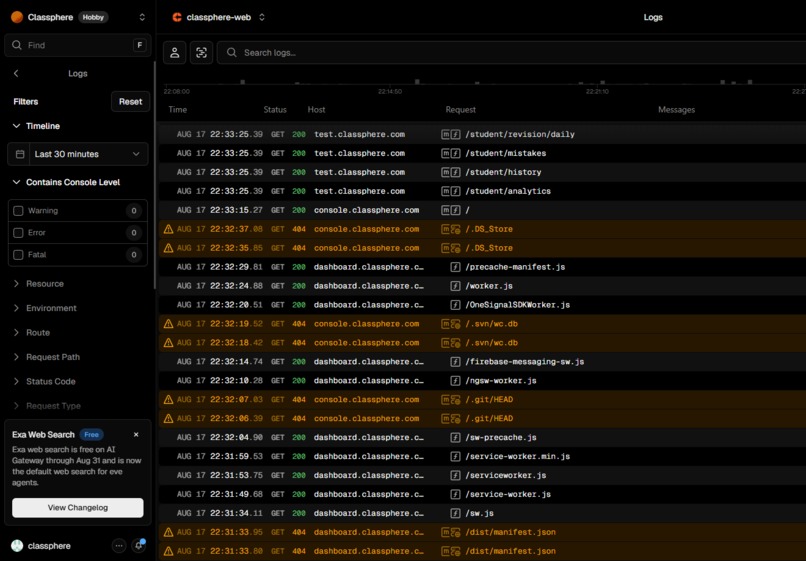The image size is (806, 561).
Task: Click function icon on the / root row
Action: coord(455,210)
